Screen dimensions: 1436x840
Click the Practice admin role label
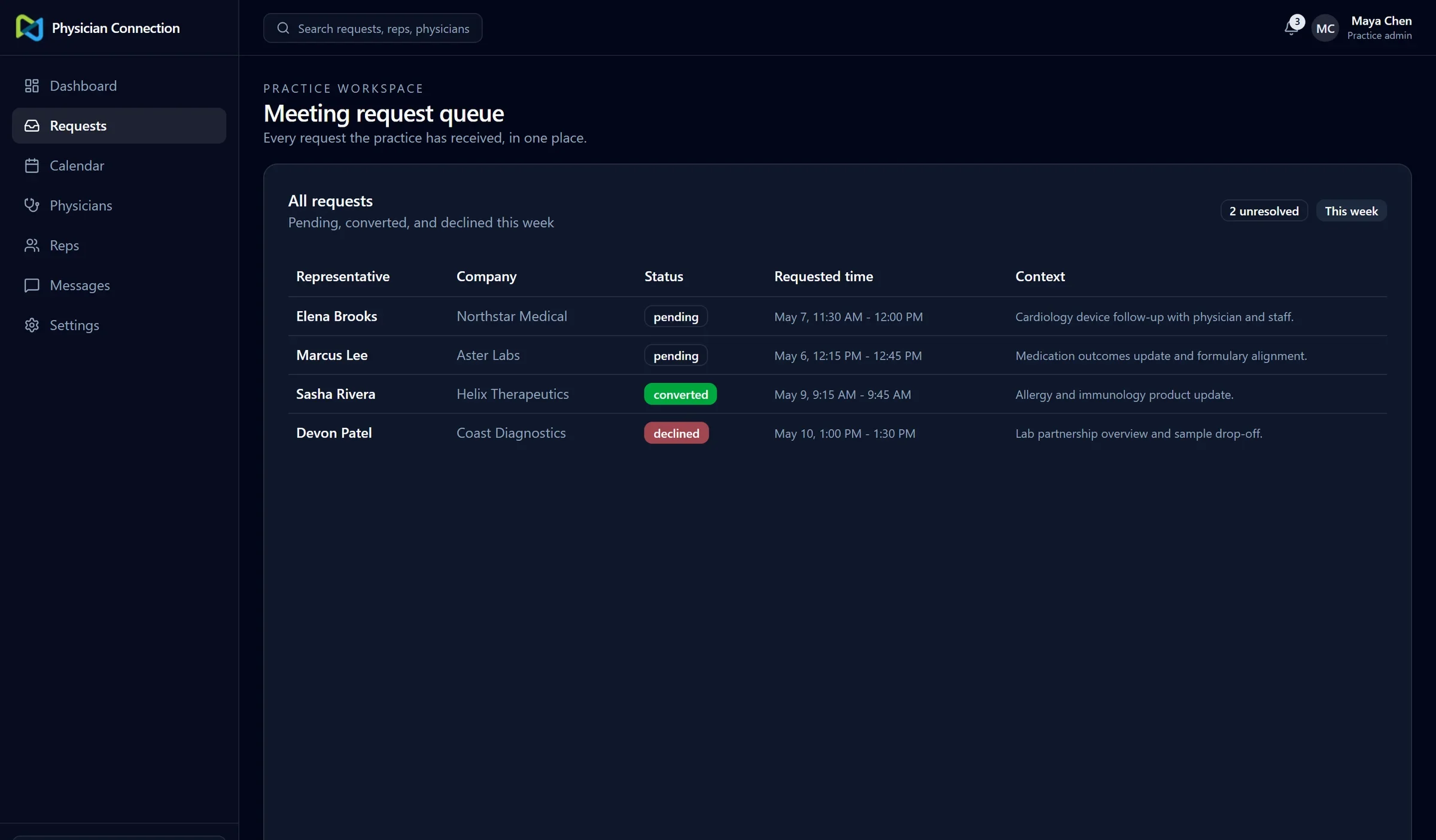pos(1379,36)
